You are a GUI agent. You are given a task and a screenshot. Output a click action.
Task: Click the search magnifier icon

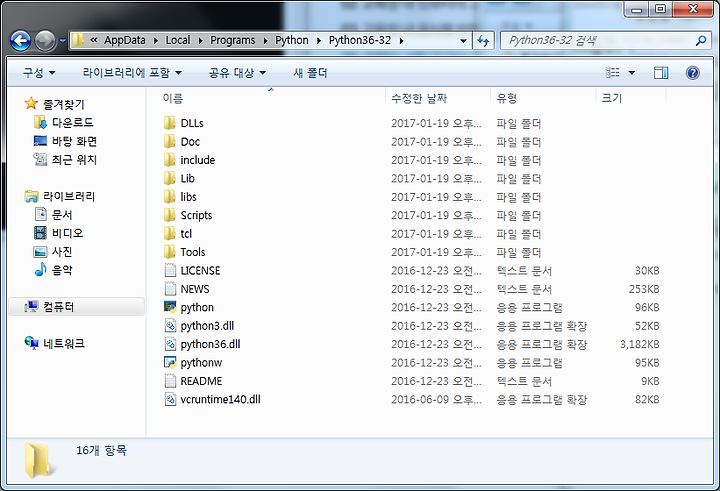click(x=701, y=41)
